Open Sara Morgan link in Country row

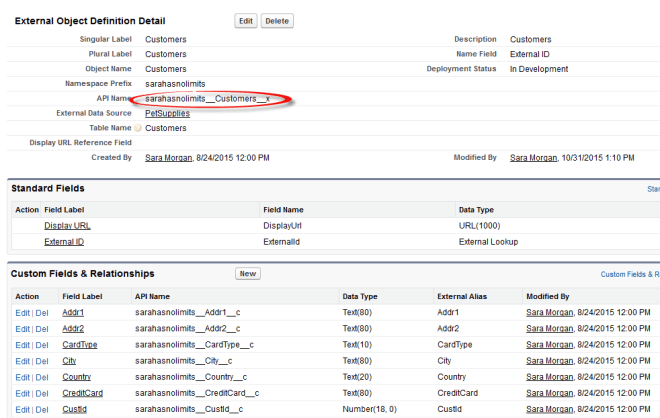(549, 377)
